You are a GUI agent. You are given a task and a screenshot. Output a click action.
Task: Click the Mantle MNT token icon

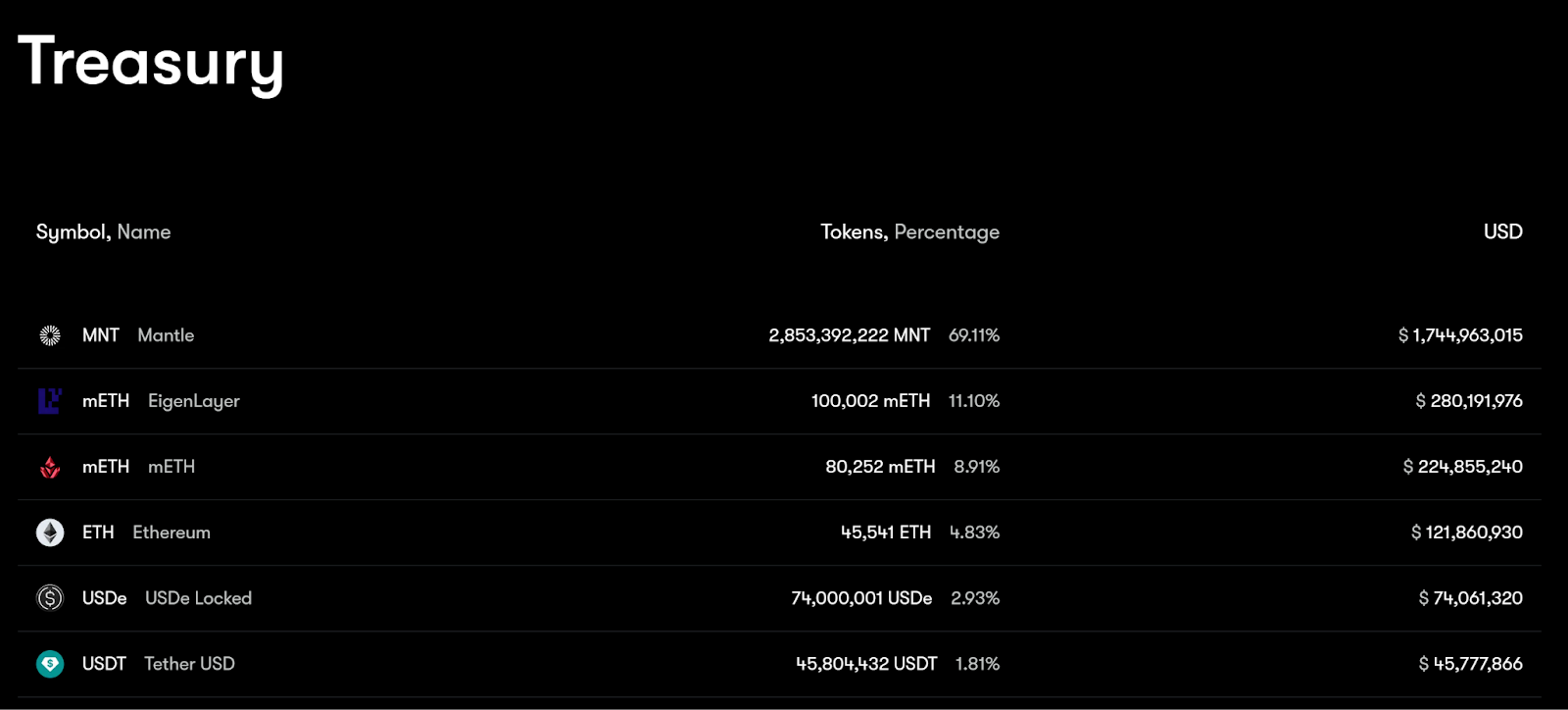tap(50, 335)
